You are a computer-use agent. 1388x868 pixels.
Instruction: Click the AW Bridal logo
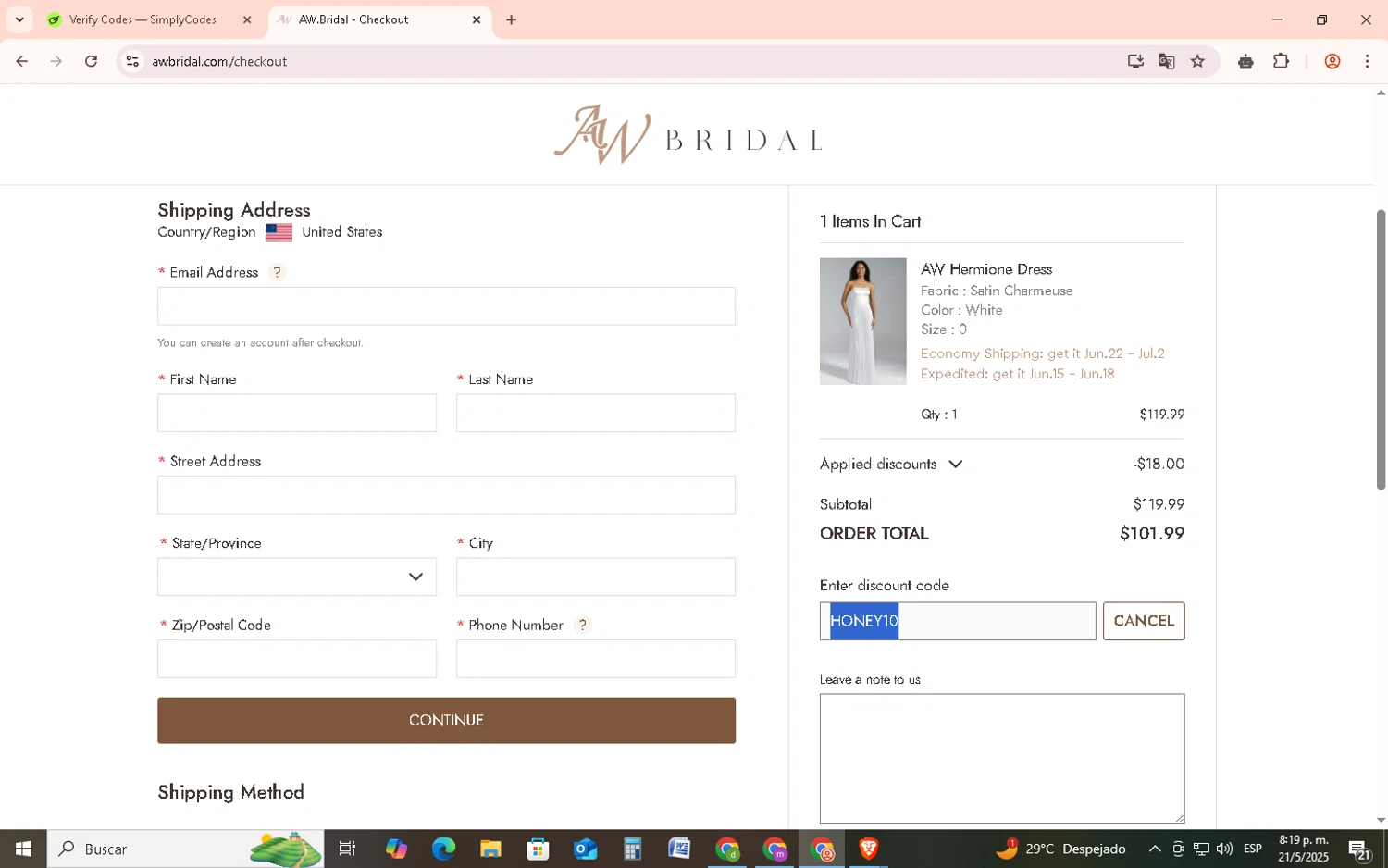click(688, 135)
